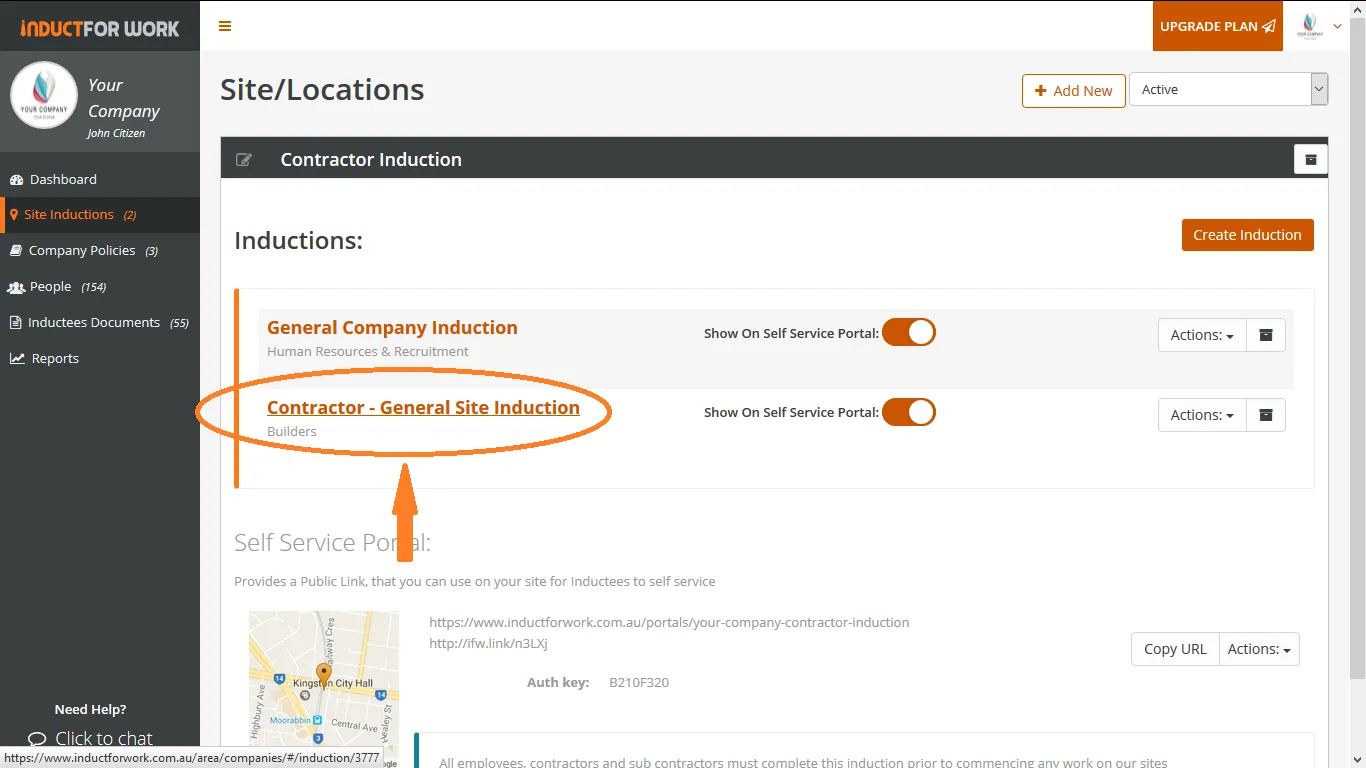Click the Site Inductions pin icon
This screenshot has width=1366, height=768.
(x=14, y=215)
